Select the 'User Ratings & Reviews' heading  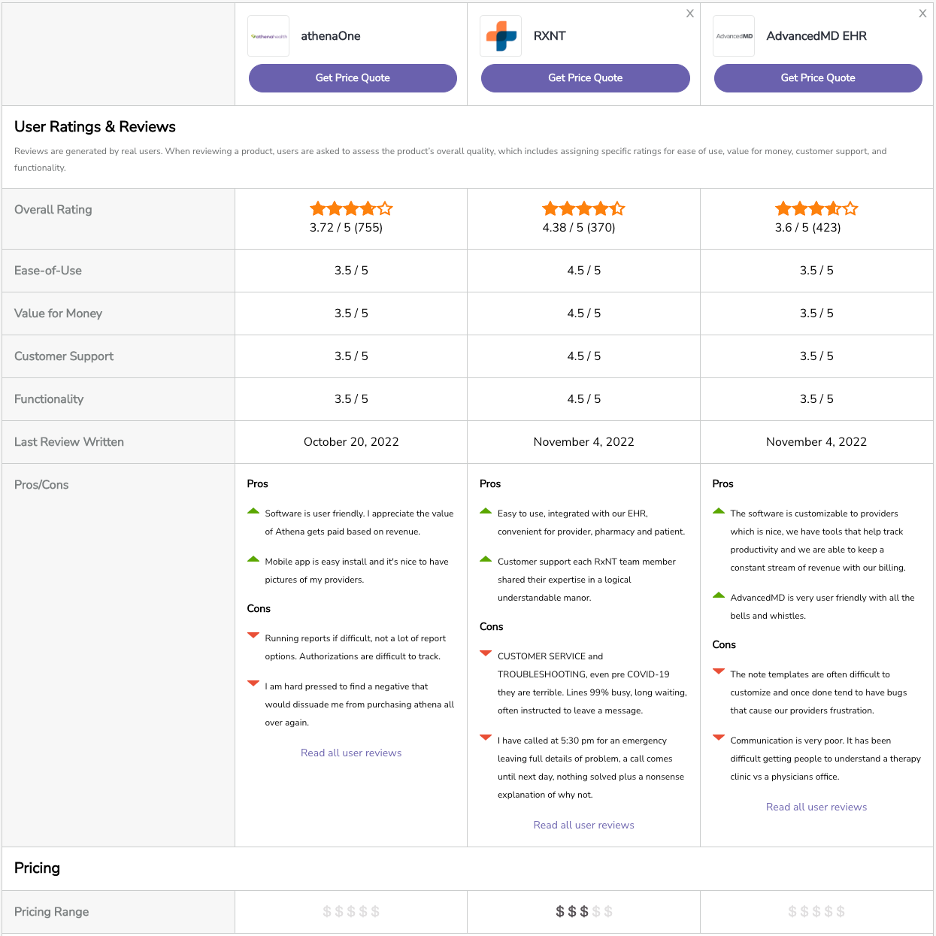(x=95, y=127)
